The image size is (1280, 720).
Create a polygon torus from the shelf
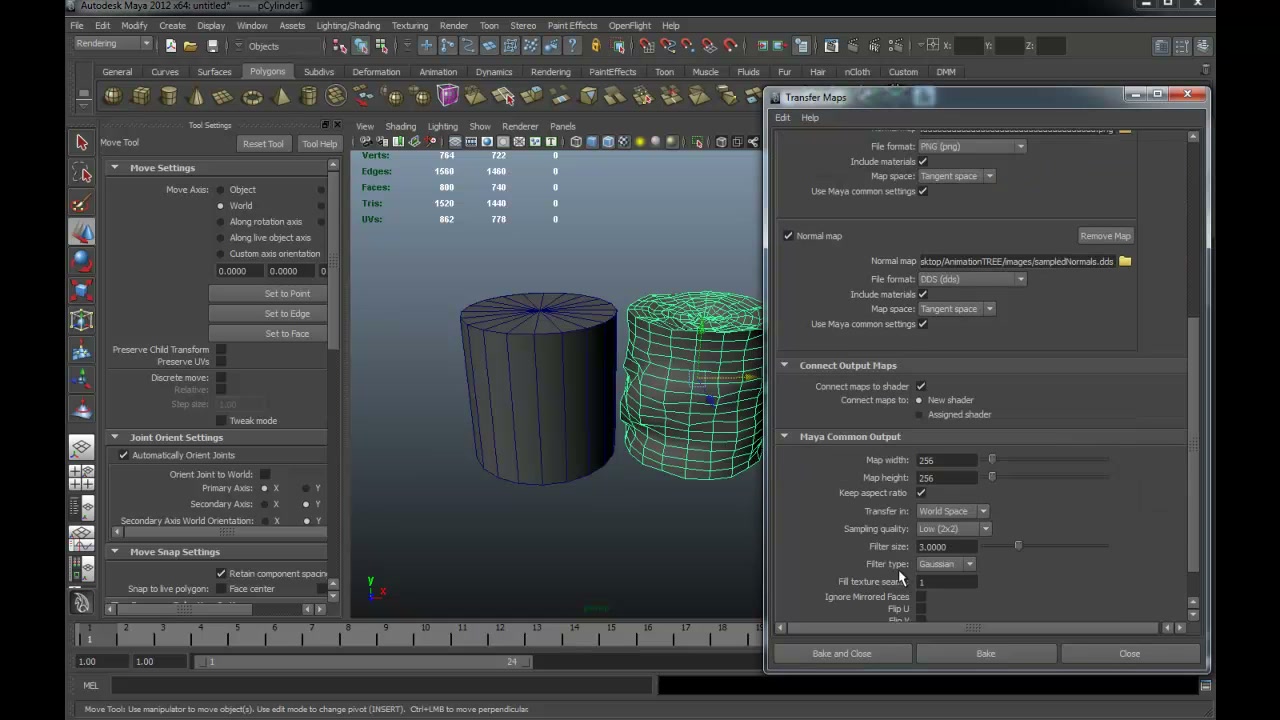pyautogui.click(x=252, y=97)
